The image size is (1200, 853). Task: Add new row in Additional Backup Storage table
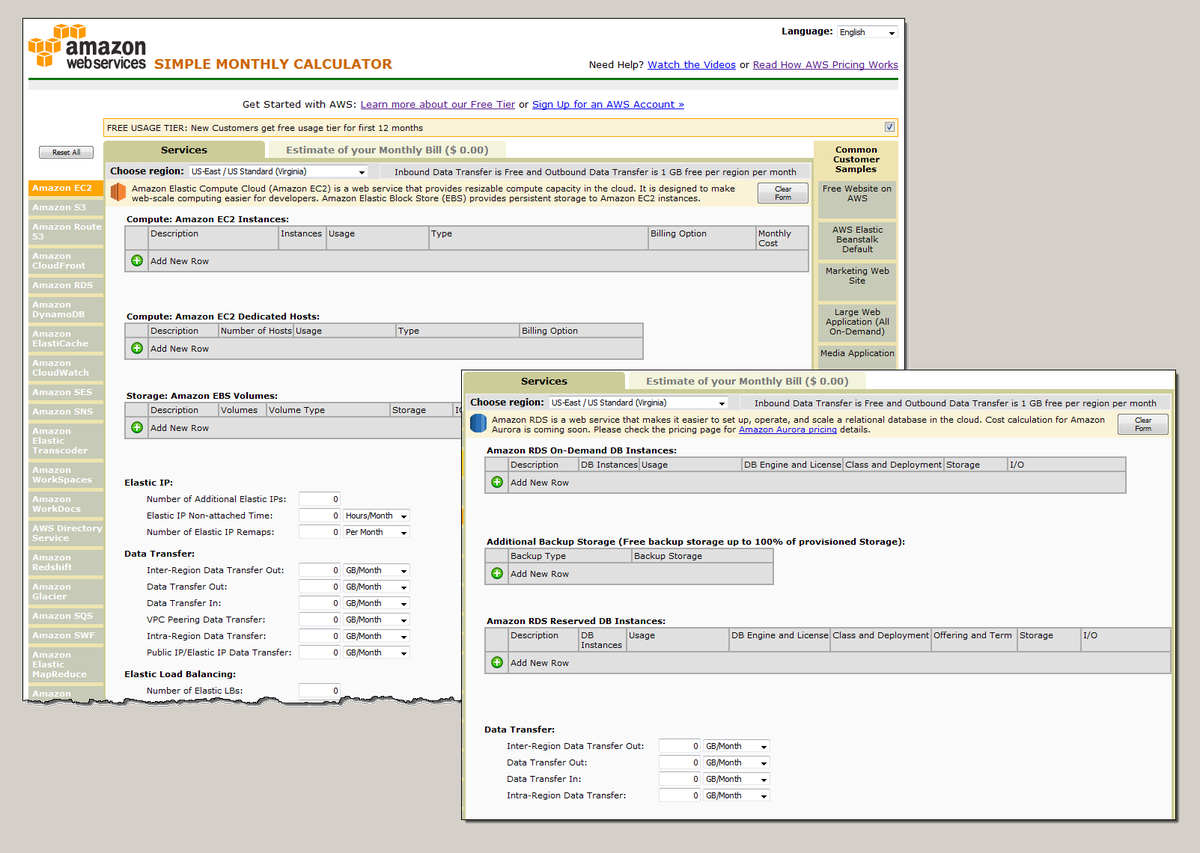(x=497, y=574)
